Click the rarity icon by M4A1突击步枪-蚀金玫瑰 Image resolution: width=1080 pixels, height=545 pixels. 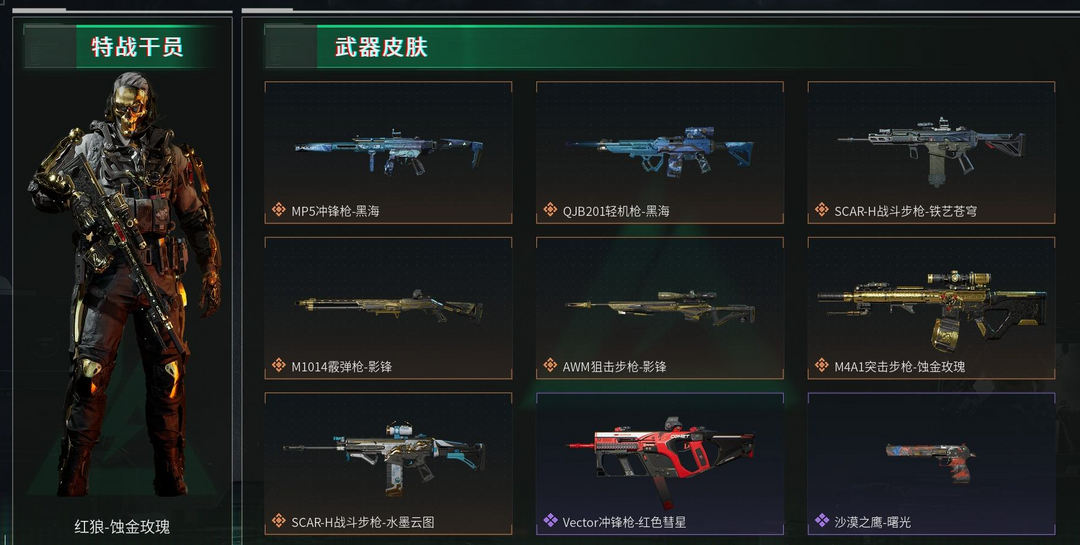[x=821, y=366]
